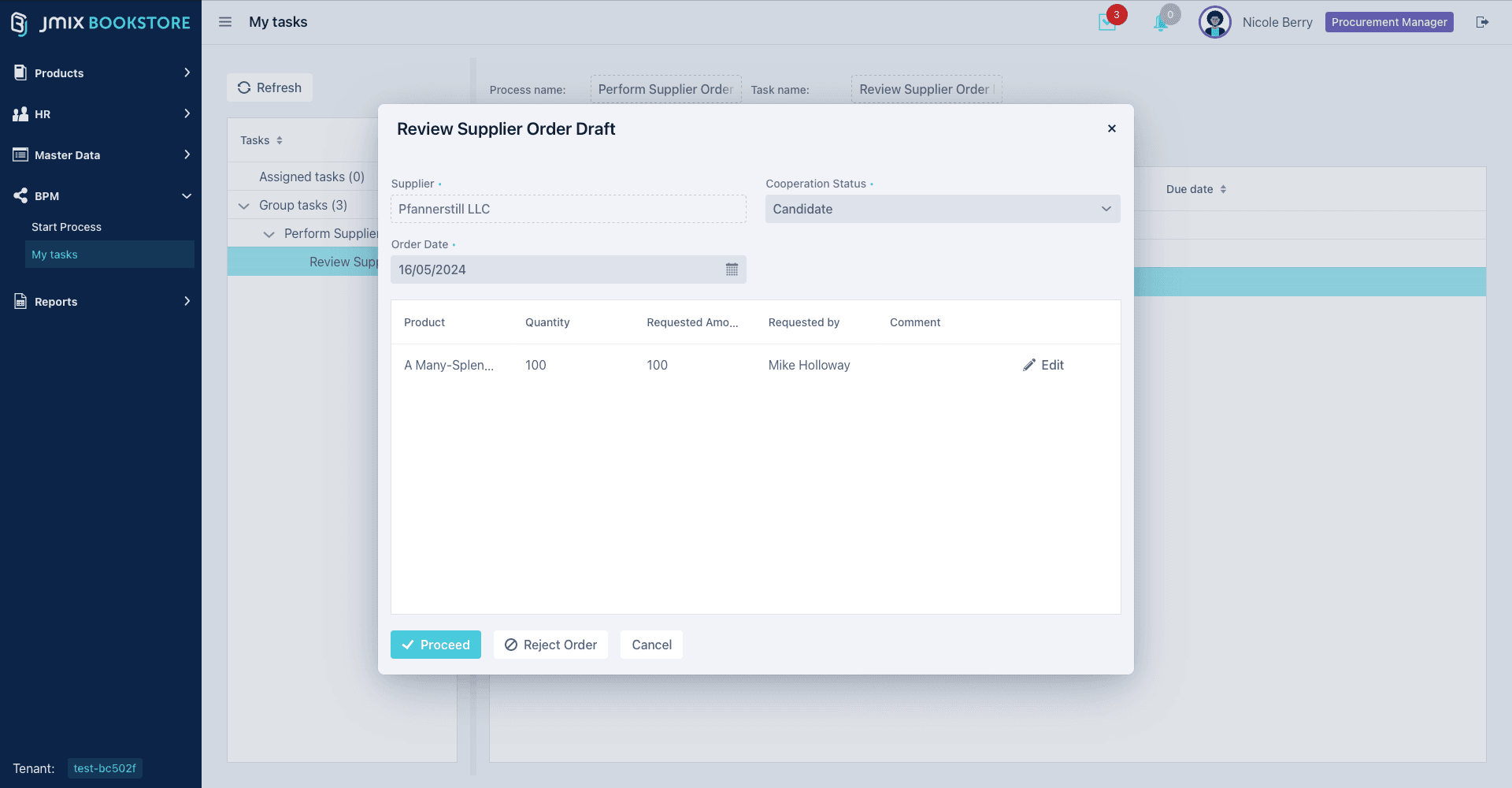This screenshot has height=788, width=1512.
Task: Click the Jmix Bookstore logo
Action: (x=101, y=23)
